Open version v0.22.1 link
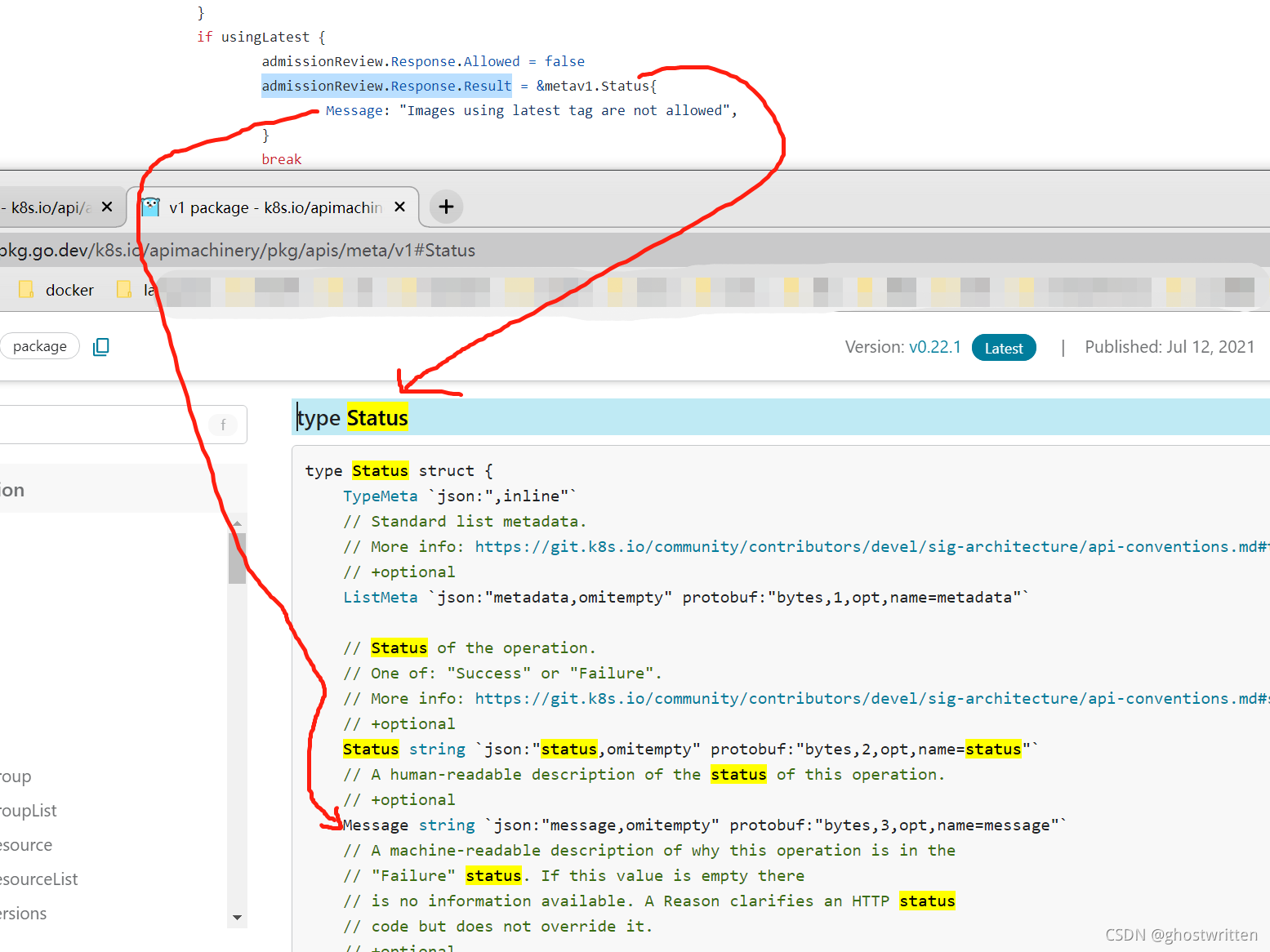 pyautogui.click(x=934, y=347)
